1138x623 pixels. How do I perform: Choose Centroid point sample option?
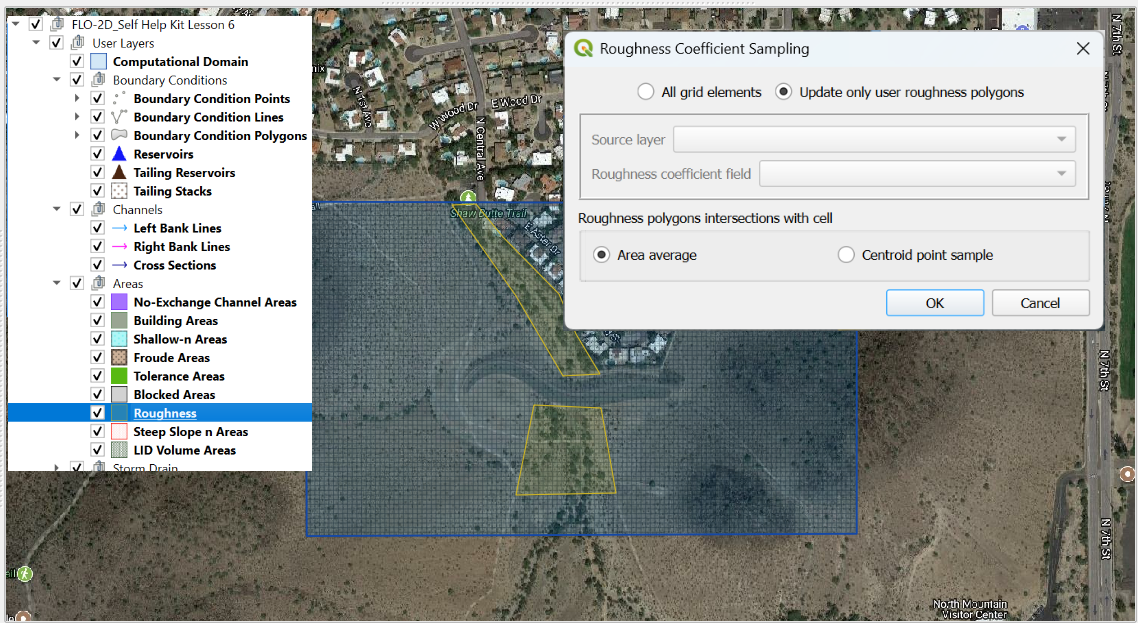pyautogui.click(x=846, y=255)
